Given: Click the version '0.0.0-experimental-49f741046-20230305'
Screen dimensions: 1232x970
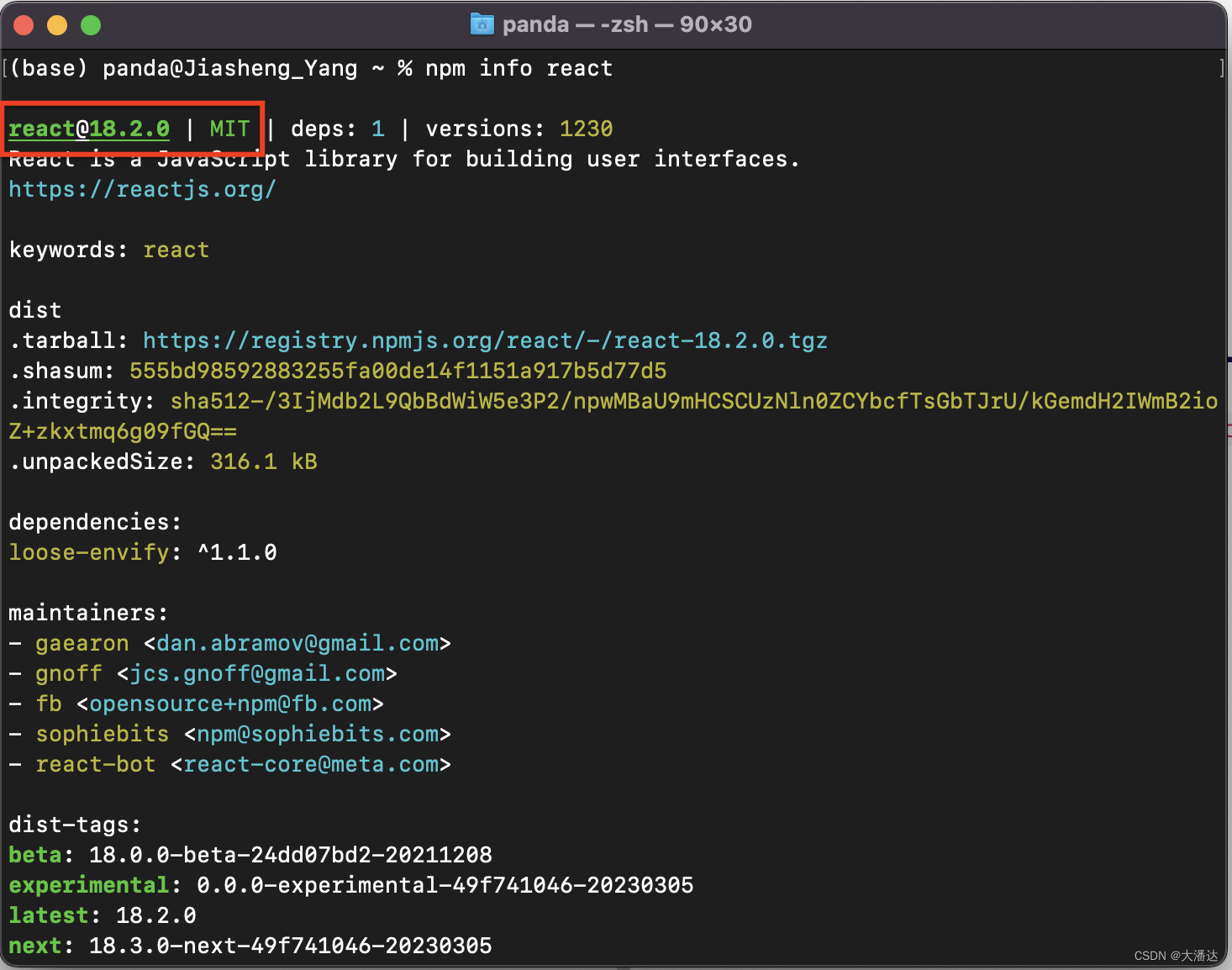Looking at the screenshot, I should coord(445,885).
